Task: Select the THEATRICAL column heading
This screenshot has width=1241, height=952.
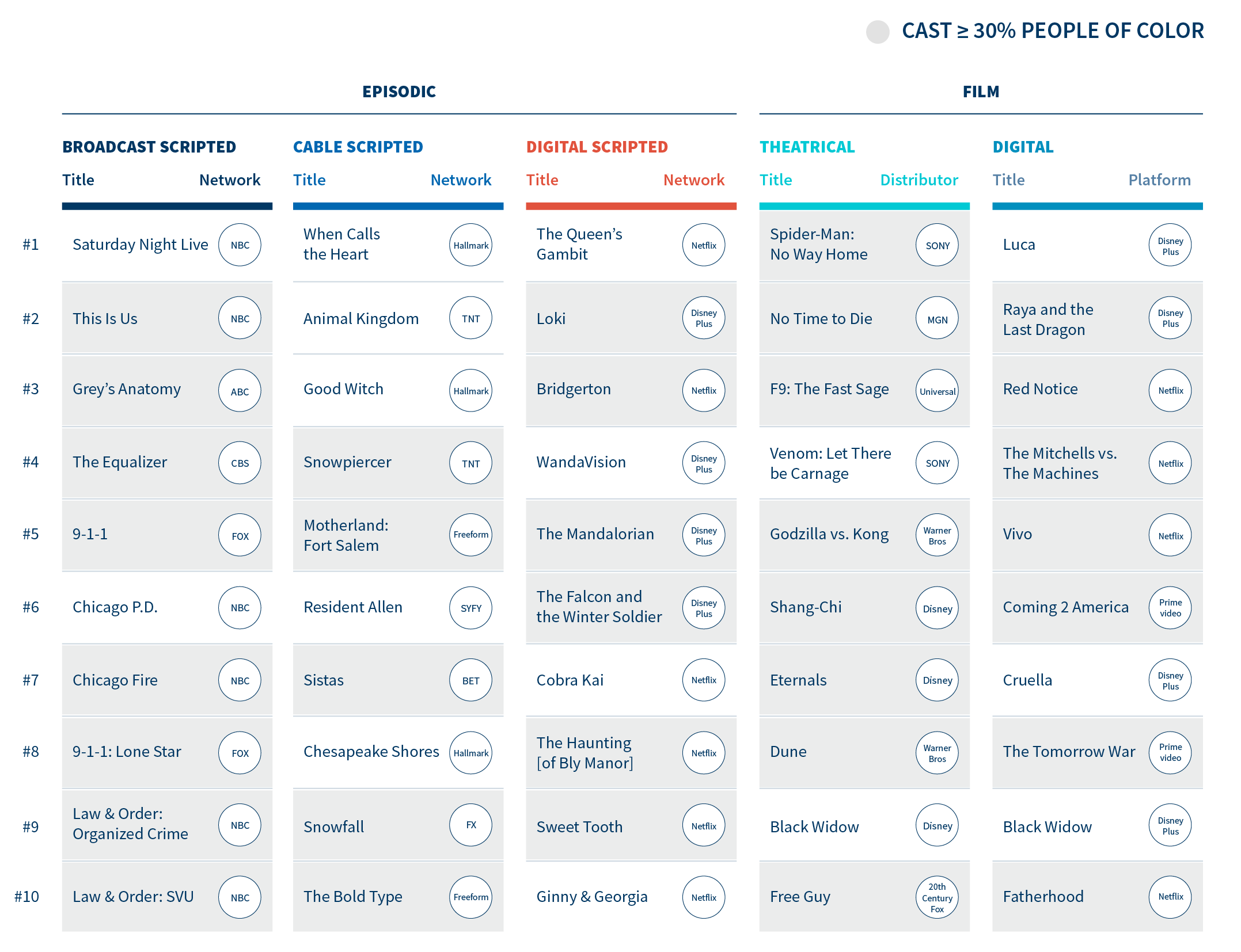Action: tap(807, 147)
